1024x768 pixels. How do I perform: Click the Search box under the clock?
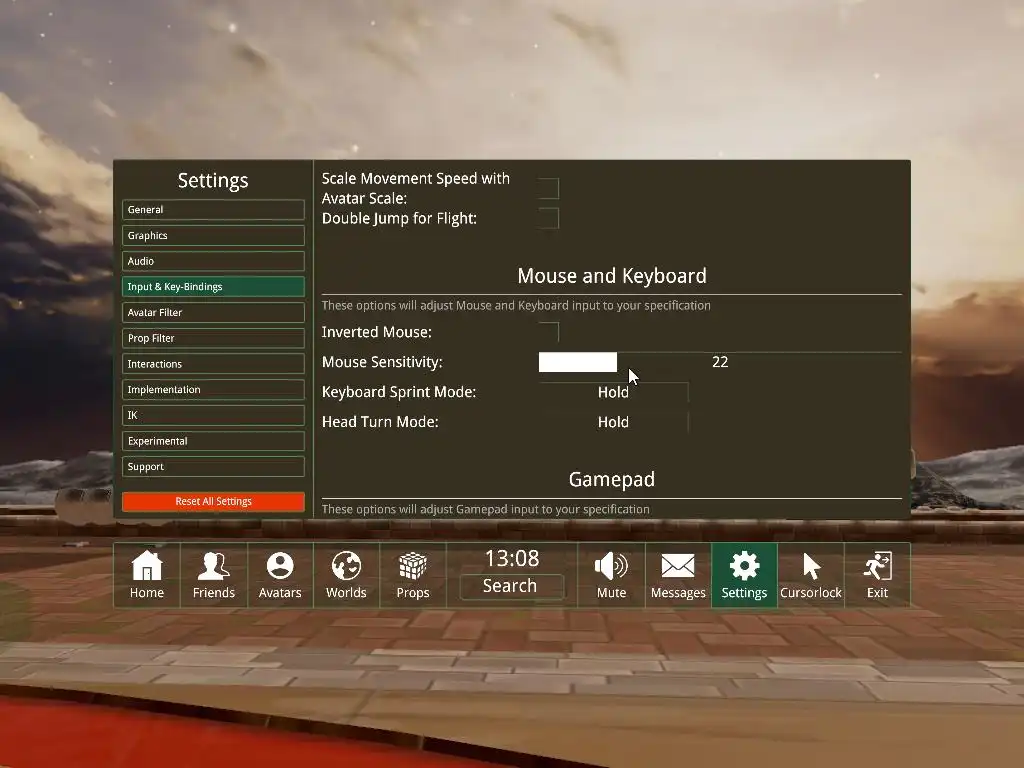(x=511, y=586)
